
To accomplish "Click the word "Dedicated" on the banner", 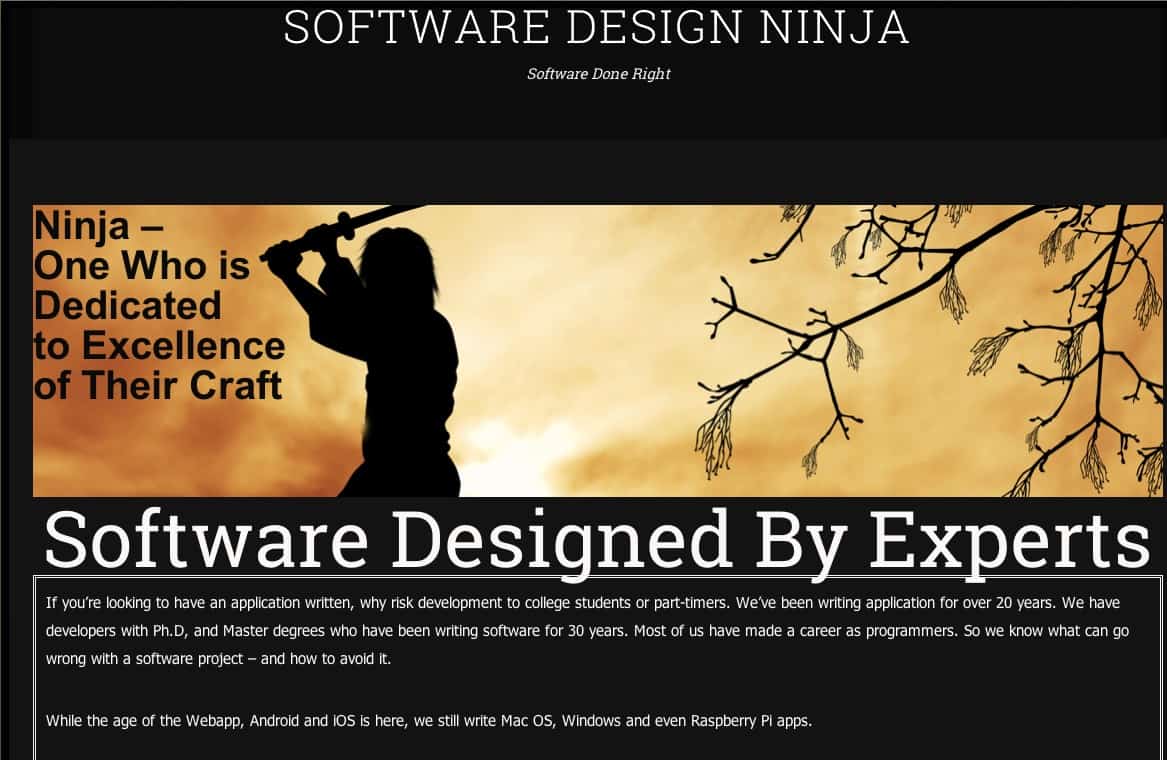I will (x=128, y=306).
